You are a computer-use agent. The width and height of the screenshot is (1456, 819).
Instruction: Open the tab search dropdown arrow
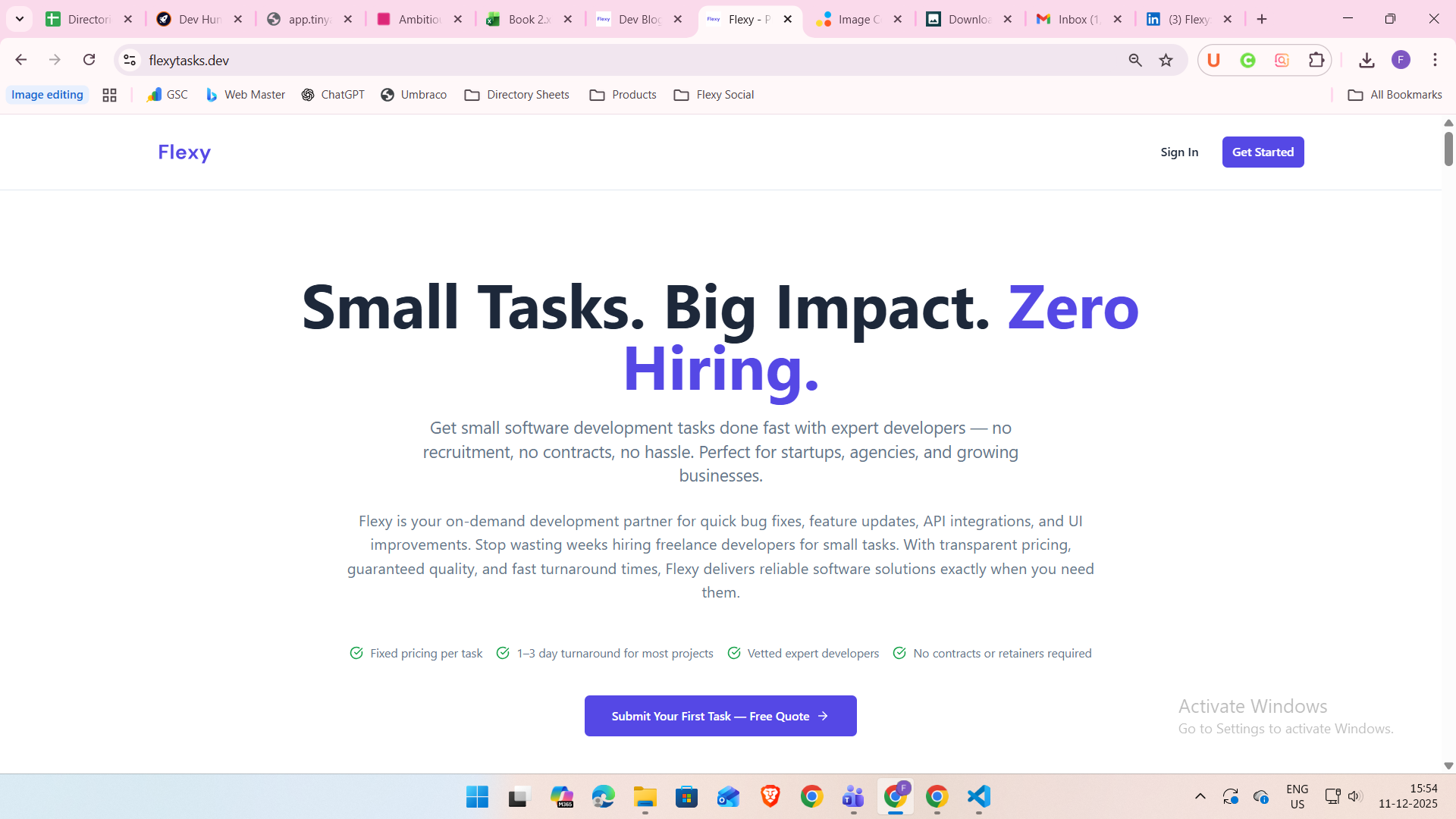(x=20, y=19)
